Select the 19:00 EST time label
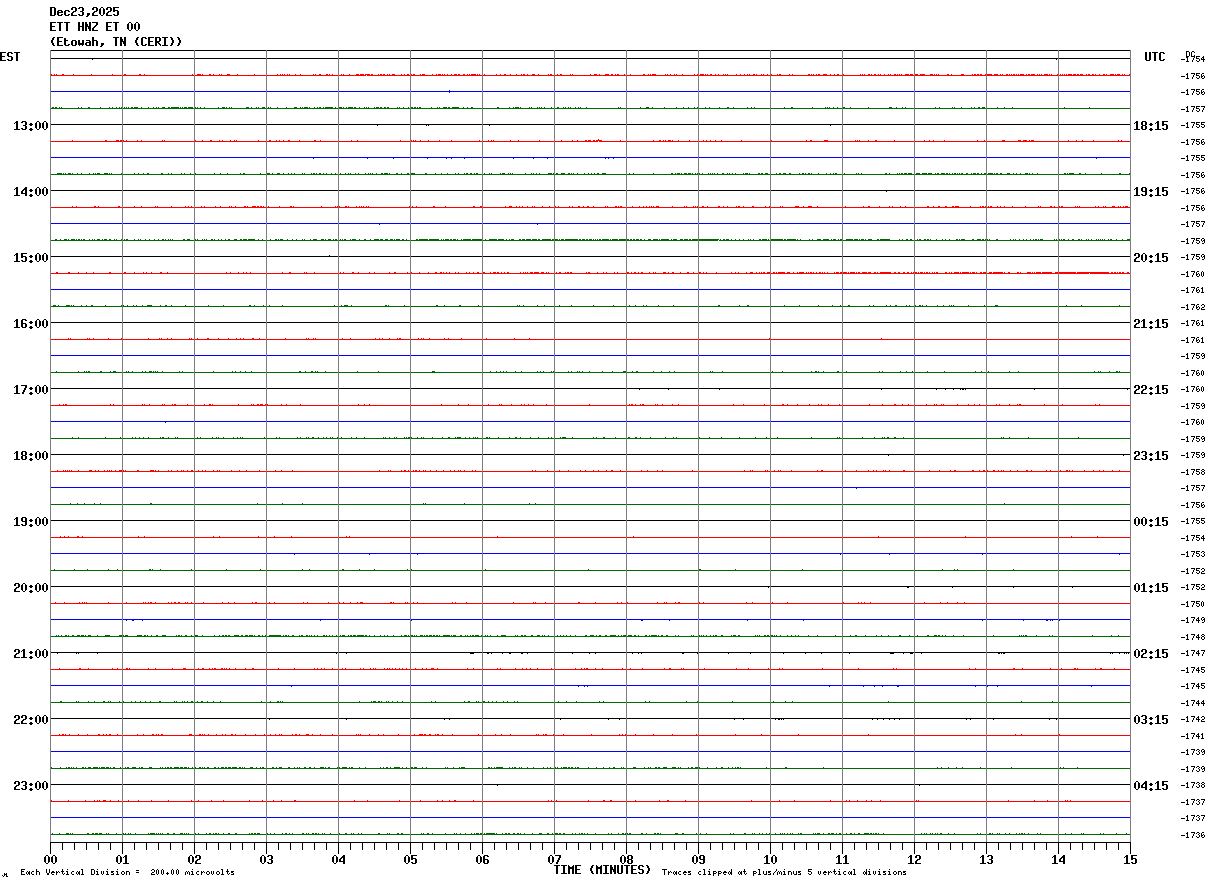Image resolution: width=1210 pixels, height=886 pixels. point(31,521)
